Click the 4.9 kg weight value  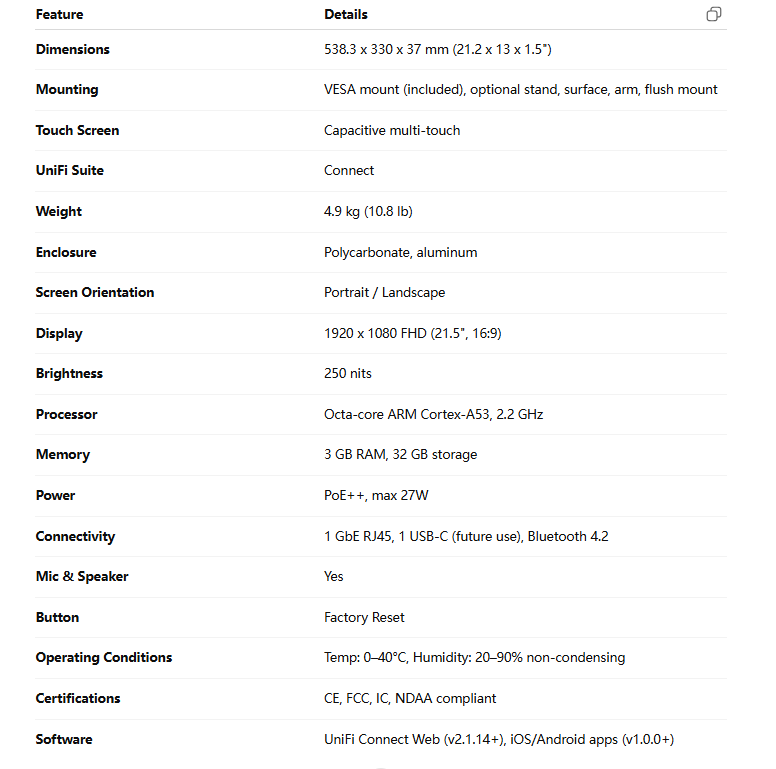point(368,212)
